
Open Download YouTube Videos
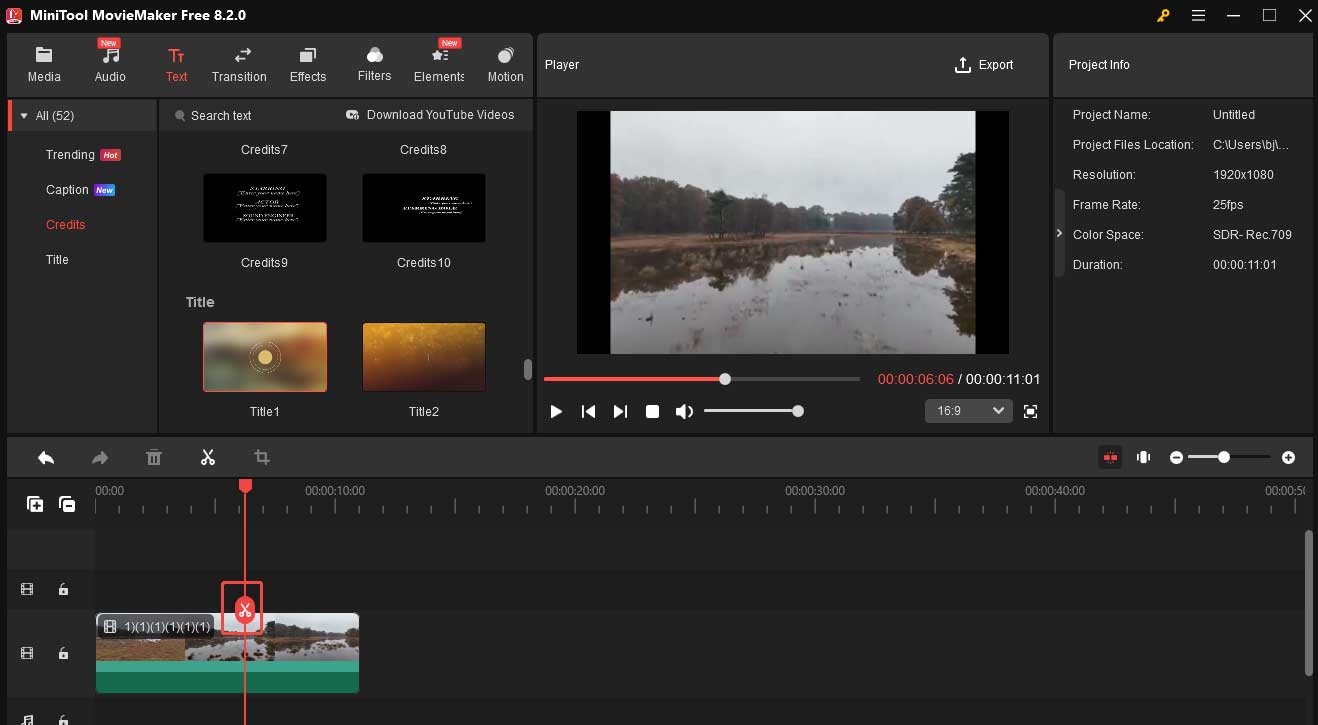point(430,115)
